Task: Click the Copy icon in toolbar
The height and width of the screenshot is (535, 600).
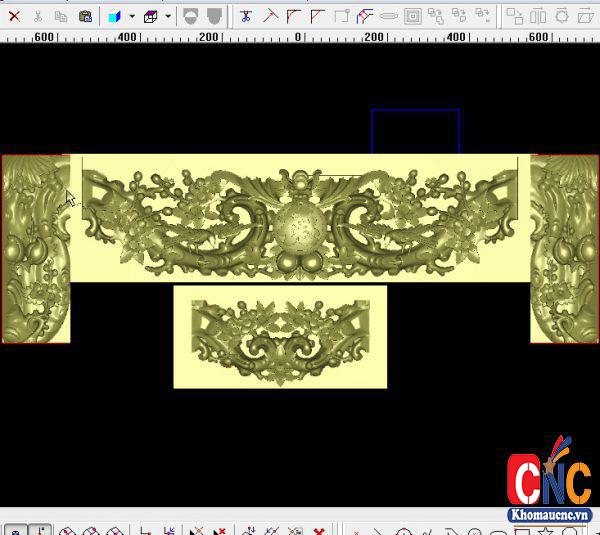Action: (x=61, y=16)
